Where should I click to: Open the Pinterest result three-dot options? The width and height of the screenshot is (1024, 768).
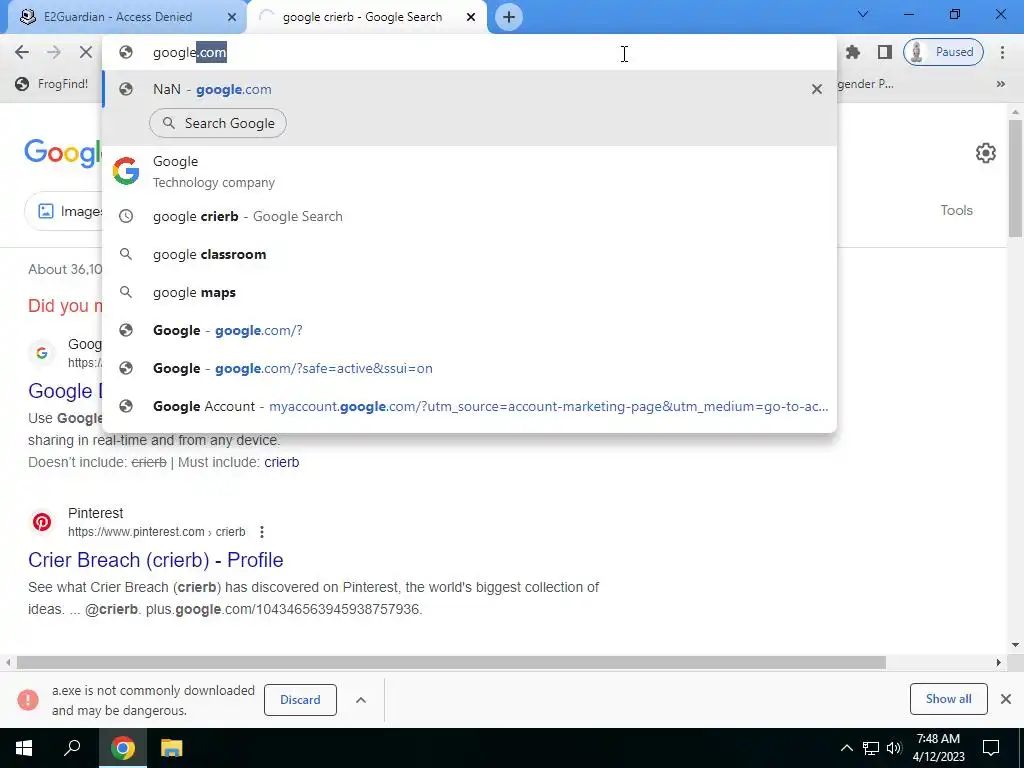(262, 532)
